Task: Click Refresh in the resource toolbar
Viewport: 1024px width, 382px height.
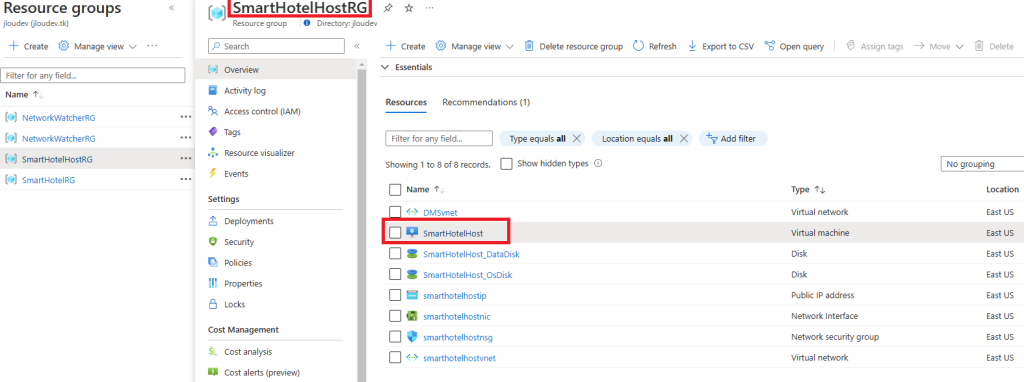Action: [x=655, y=46]
